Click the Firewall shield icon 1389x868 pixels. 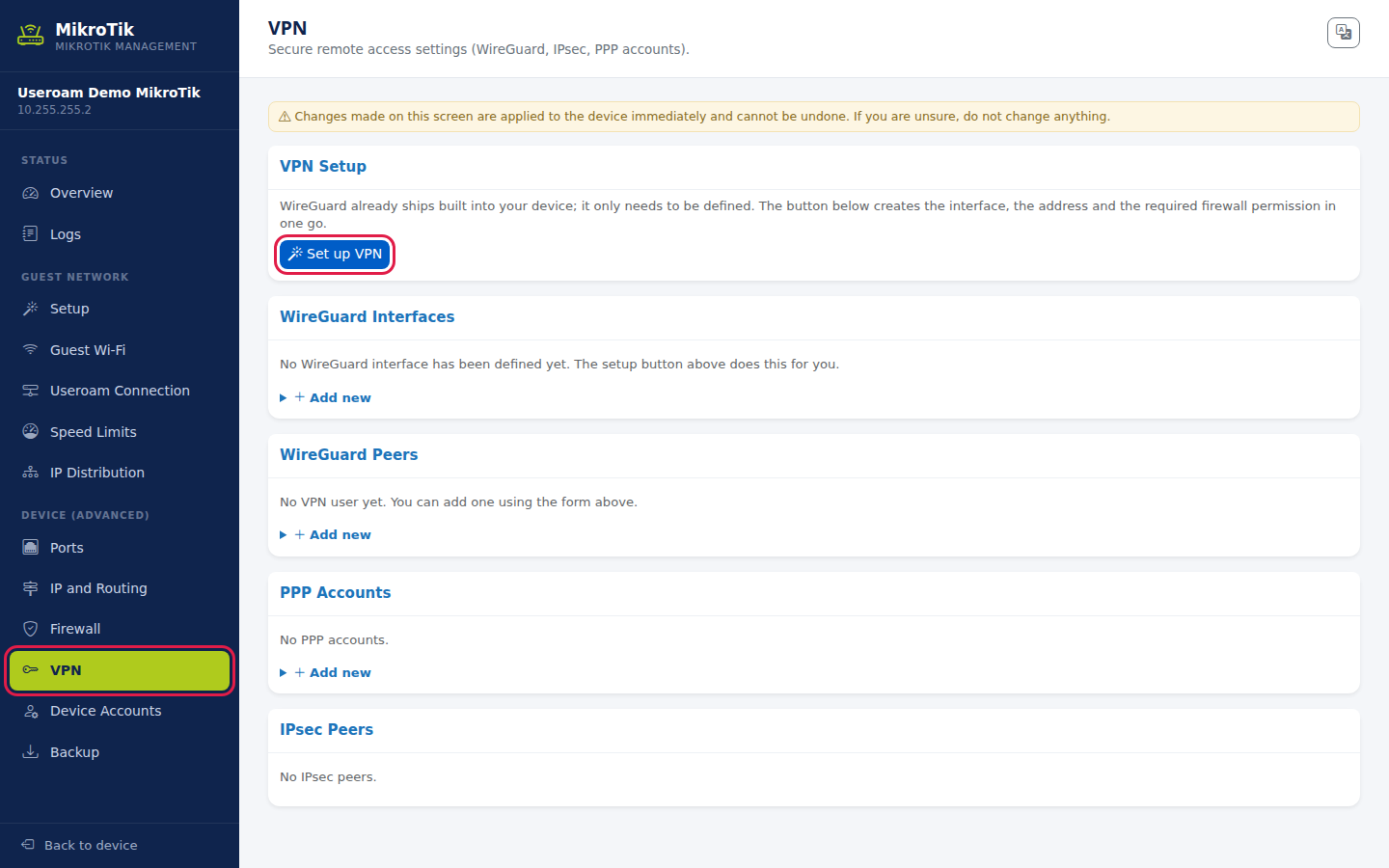(x=31, y=629)
